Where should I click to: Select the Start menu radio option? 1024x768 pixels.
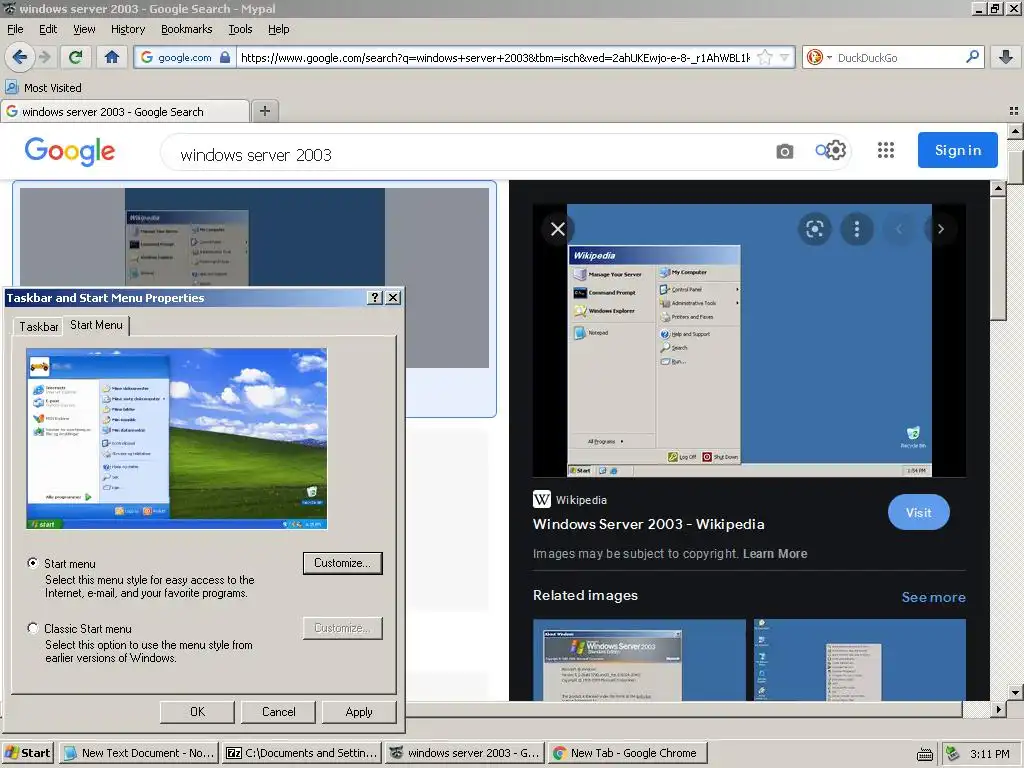33,563
